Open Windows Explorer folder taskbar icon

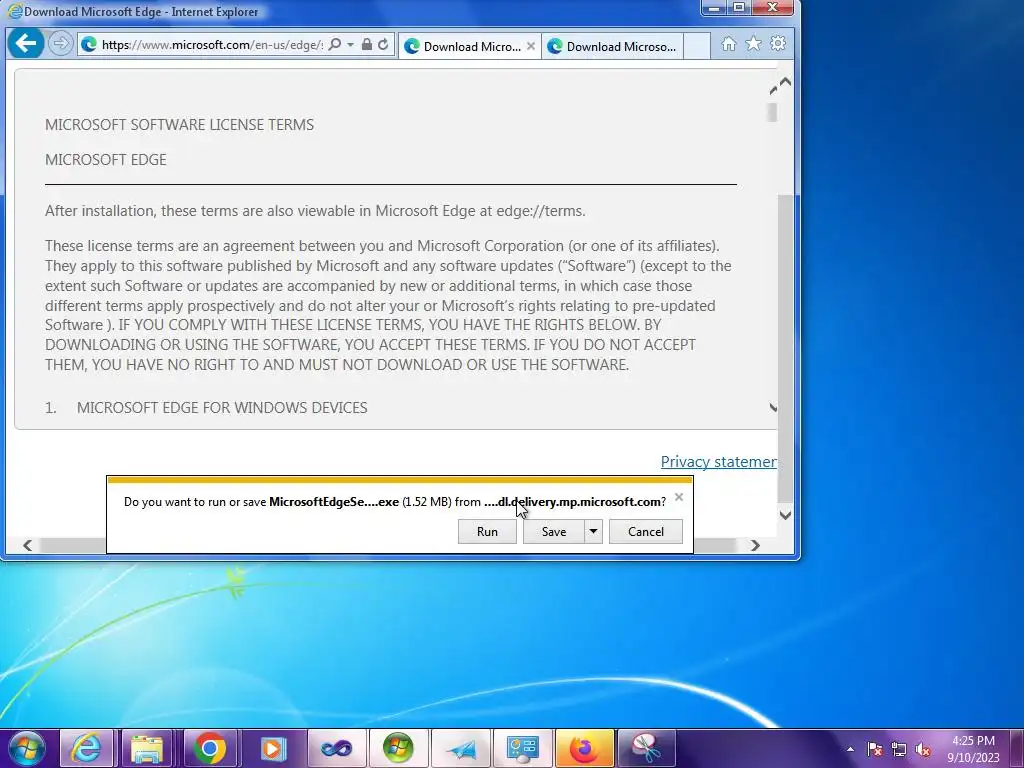(148, 748)
